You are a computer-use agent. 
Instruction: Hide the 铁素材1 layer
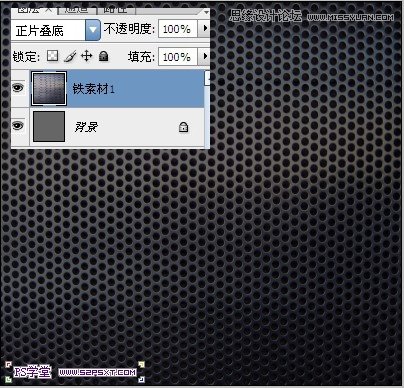[18, 88]
